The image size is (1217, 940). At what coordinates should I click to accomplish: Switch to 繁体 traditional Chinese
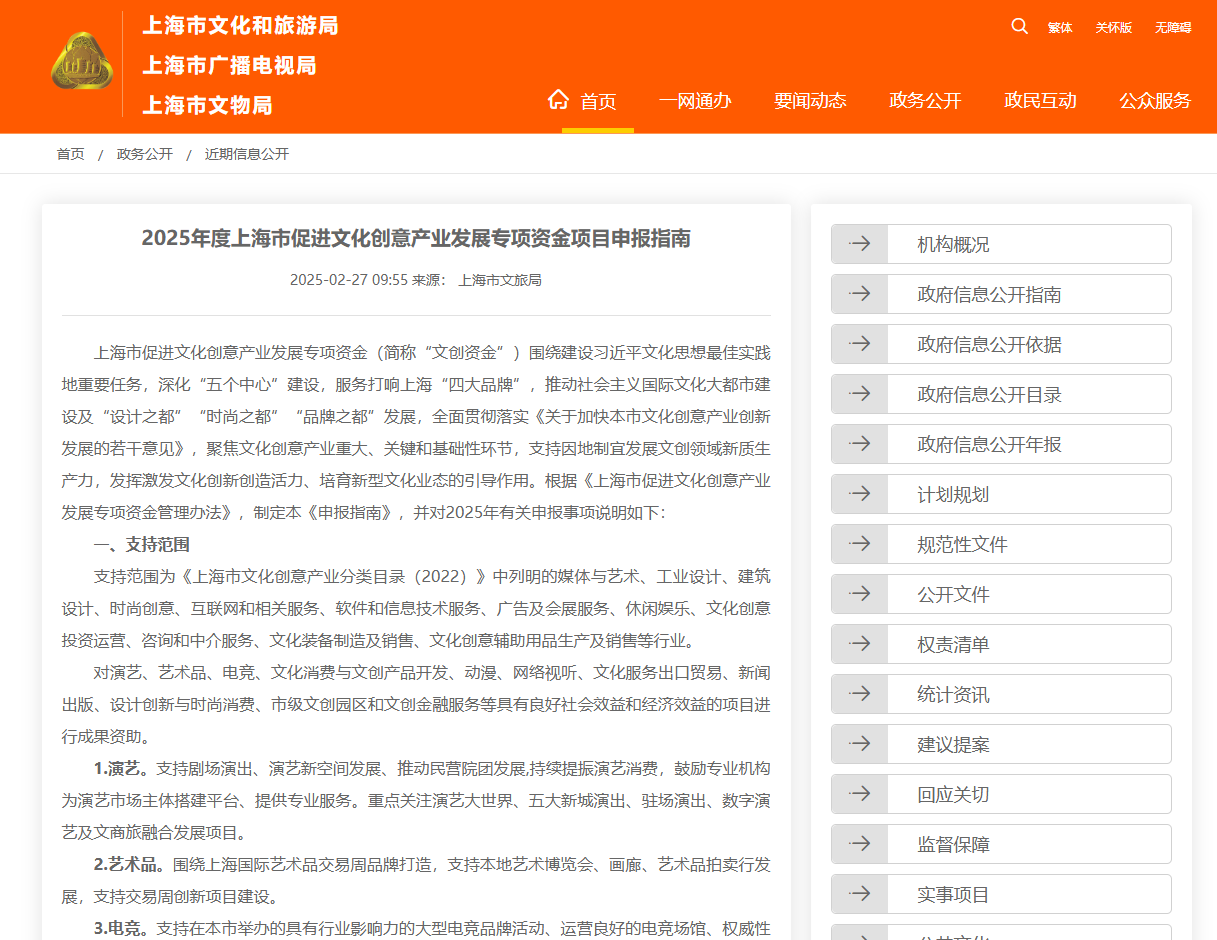point(1060,28)
